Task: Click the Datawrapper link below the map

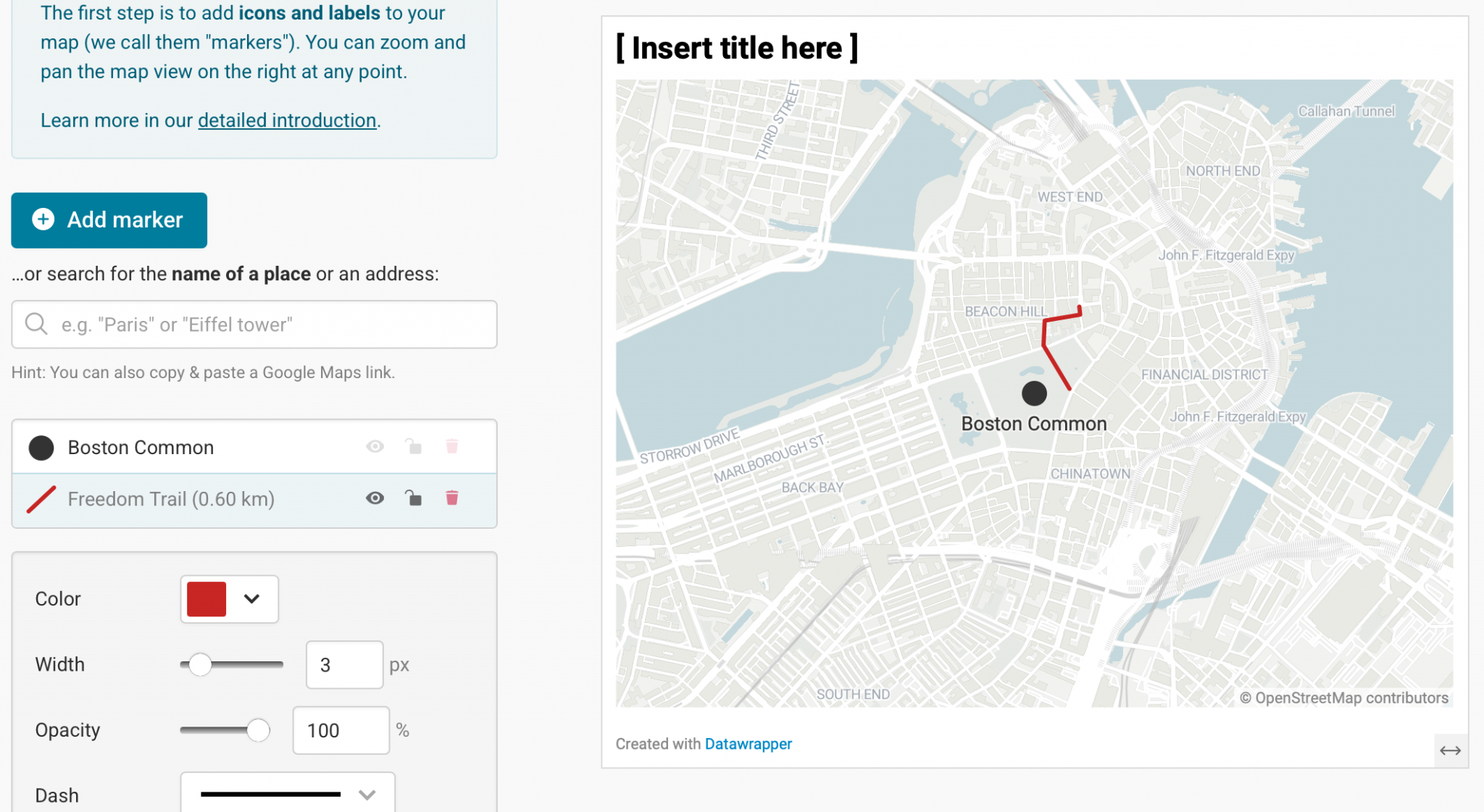Action: [x=748, y=743]
